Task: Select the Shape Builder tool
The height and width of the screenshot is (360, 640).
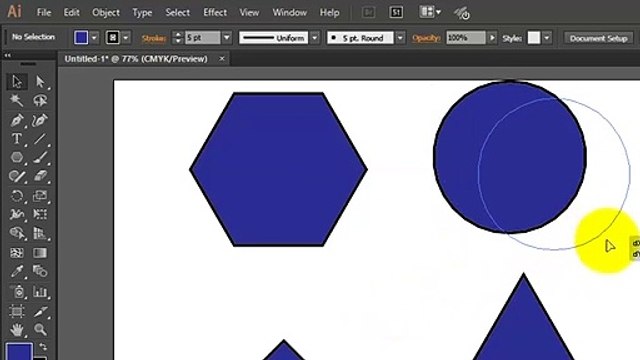Action: (x=17, y=233)
